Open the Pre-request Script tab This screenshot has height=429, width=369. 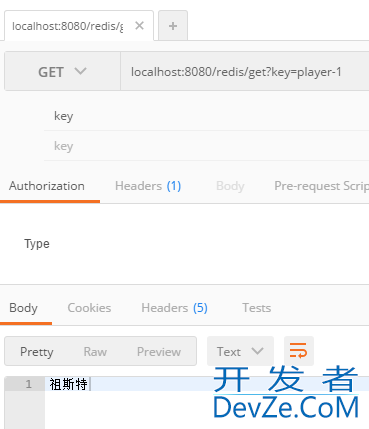tap(321, 186)
